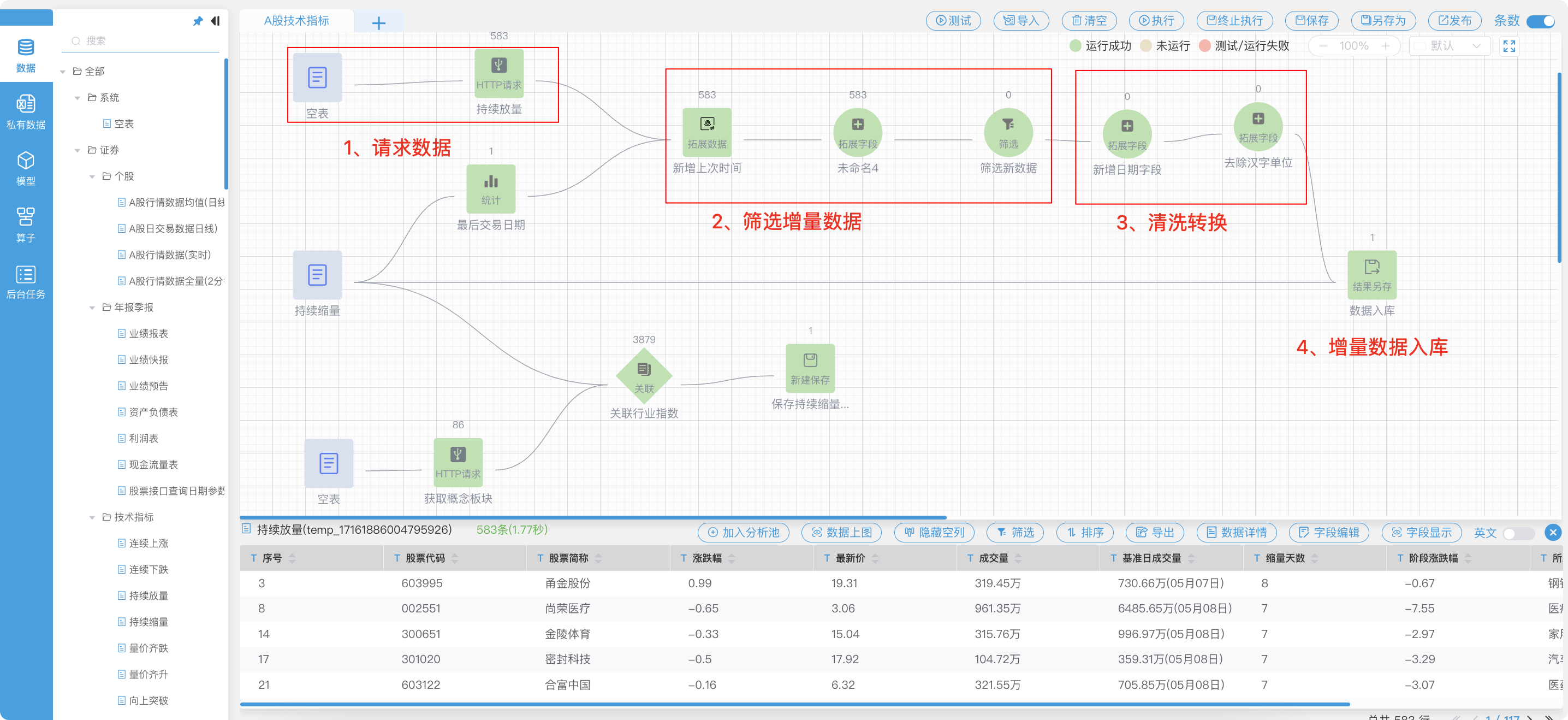Open 后台任务 in the sidebar
The height and width of the screenshot is (720, 1568).
click(x=26, y=282)
